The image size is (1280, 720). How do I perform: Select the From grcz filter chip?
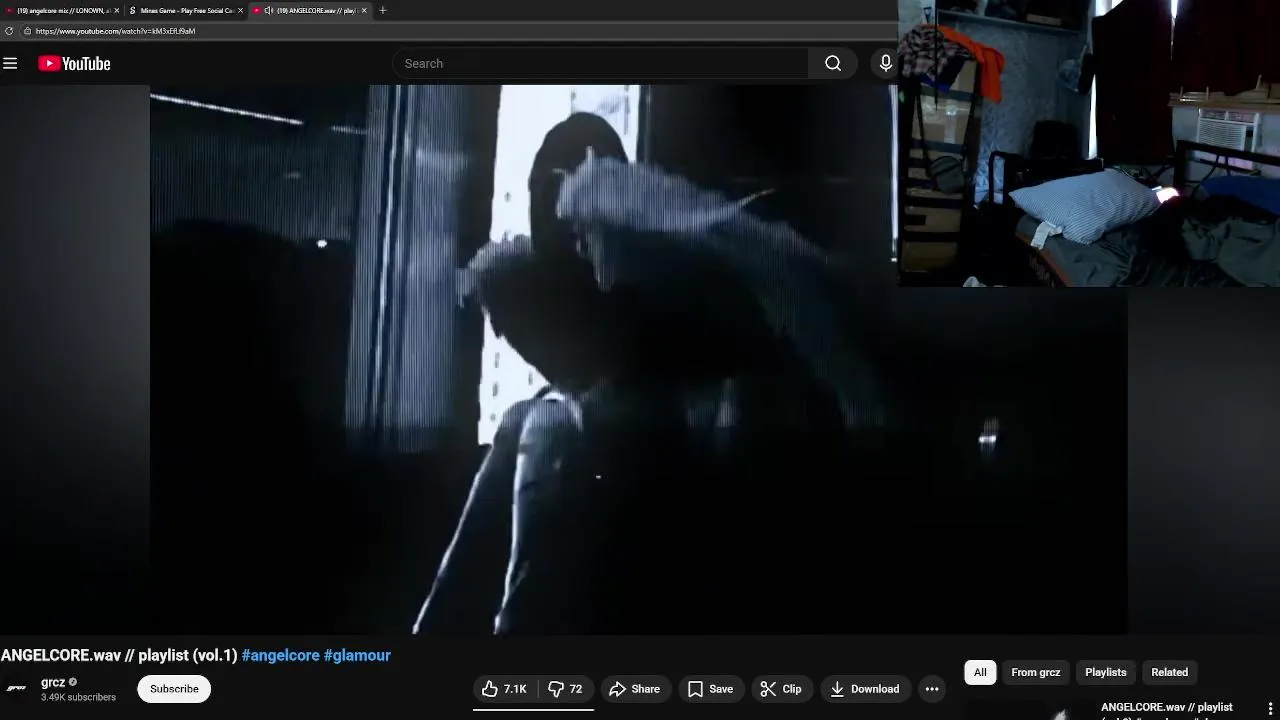pos(1035,672)
